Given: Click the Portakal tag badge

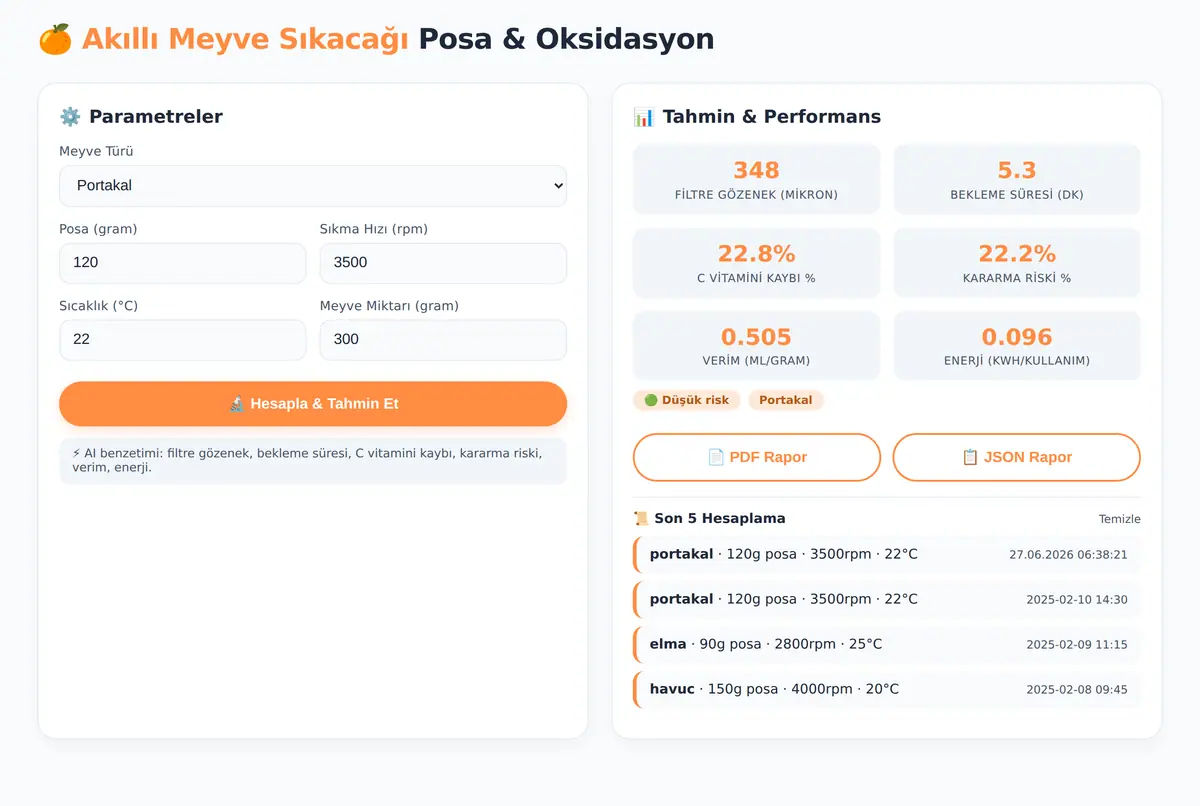Looking at the screenshot, I should tap(786, 400).
